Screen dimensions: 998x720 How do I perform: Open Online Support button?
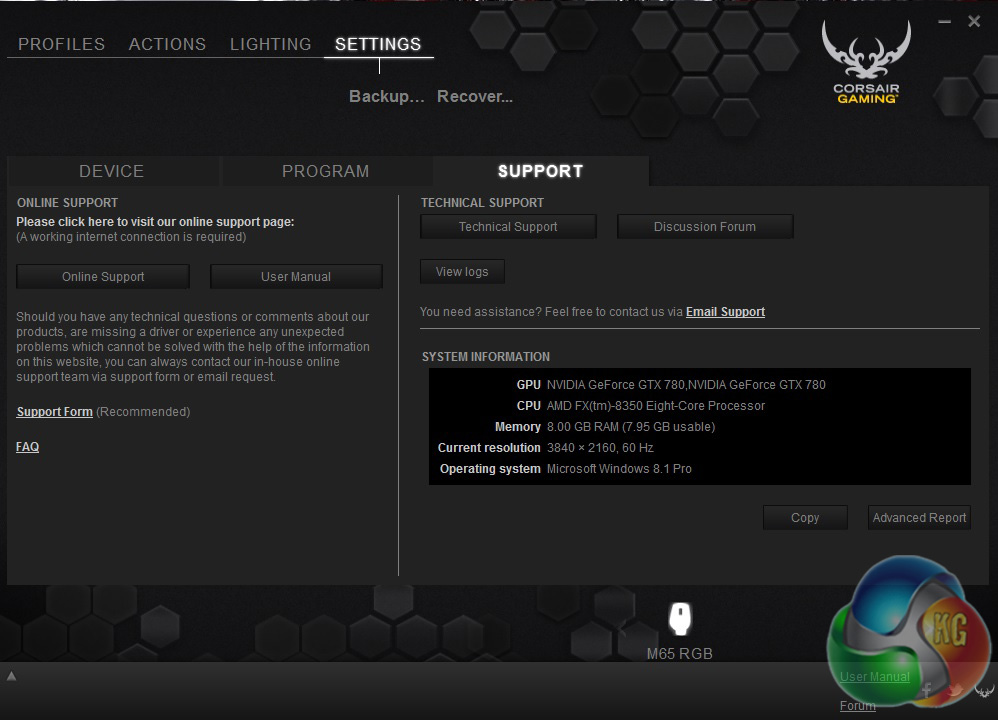103,276
